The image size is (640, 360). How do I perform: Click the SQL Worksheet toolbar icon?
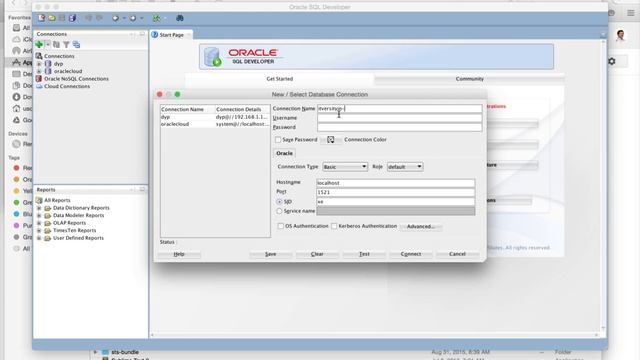[156, 18]
